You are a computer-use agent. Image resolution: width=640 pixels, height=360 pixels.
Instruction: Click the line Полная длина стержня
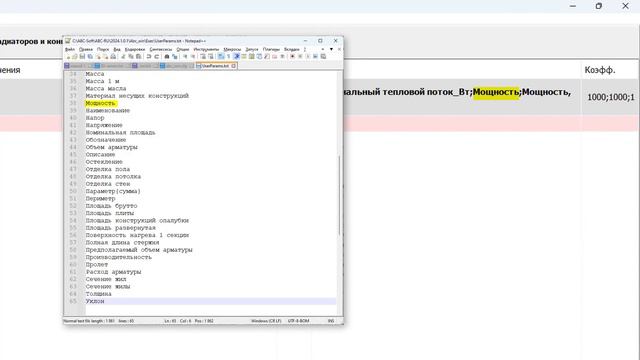click(122, 242)
